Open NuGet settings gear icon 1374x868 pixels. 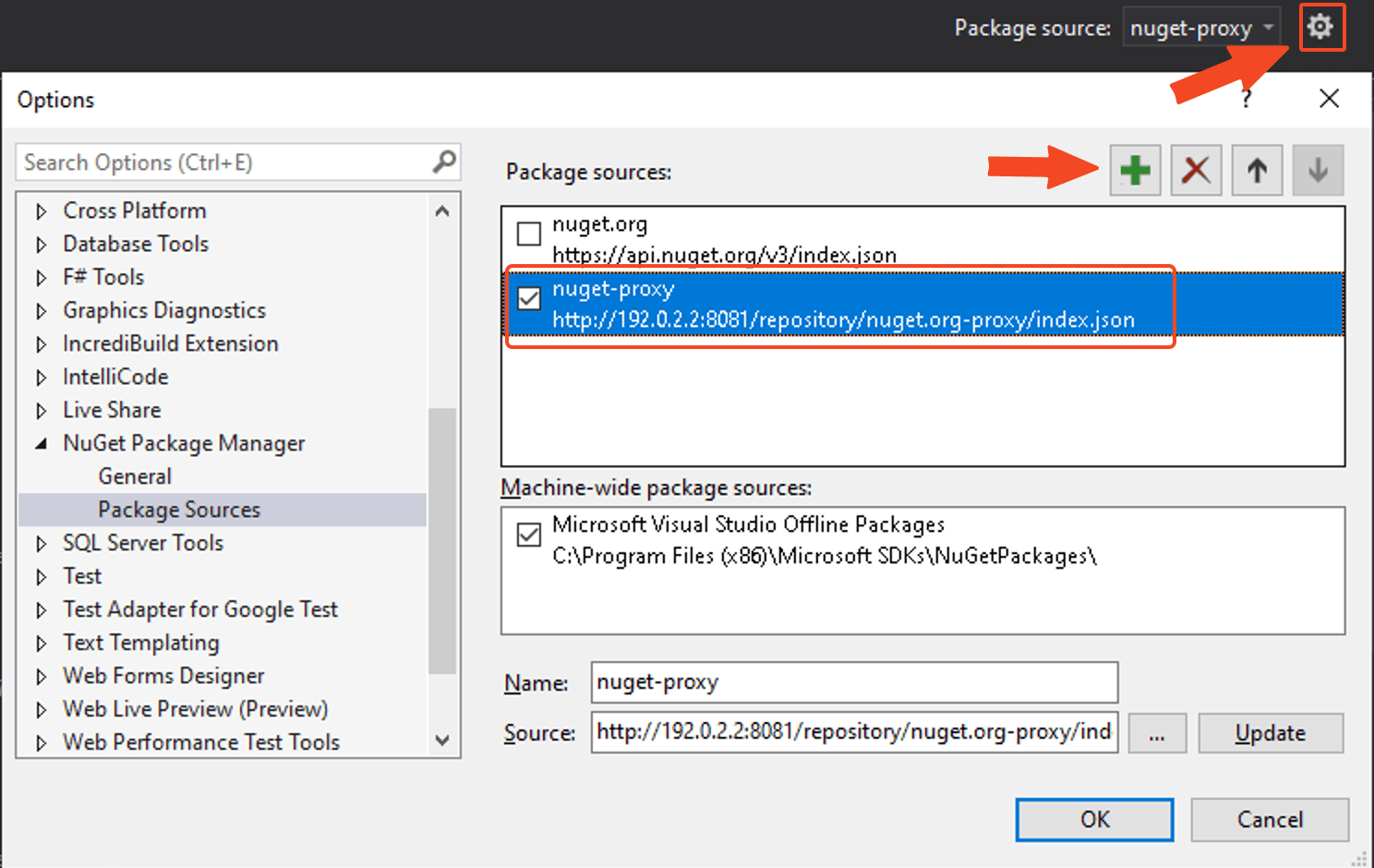1320,27
